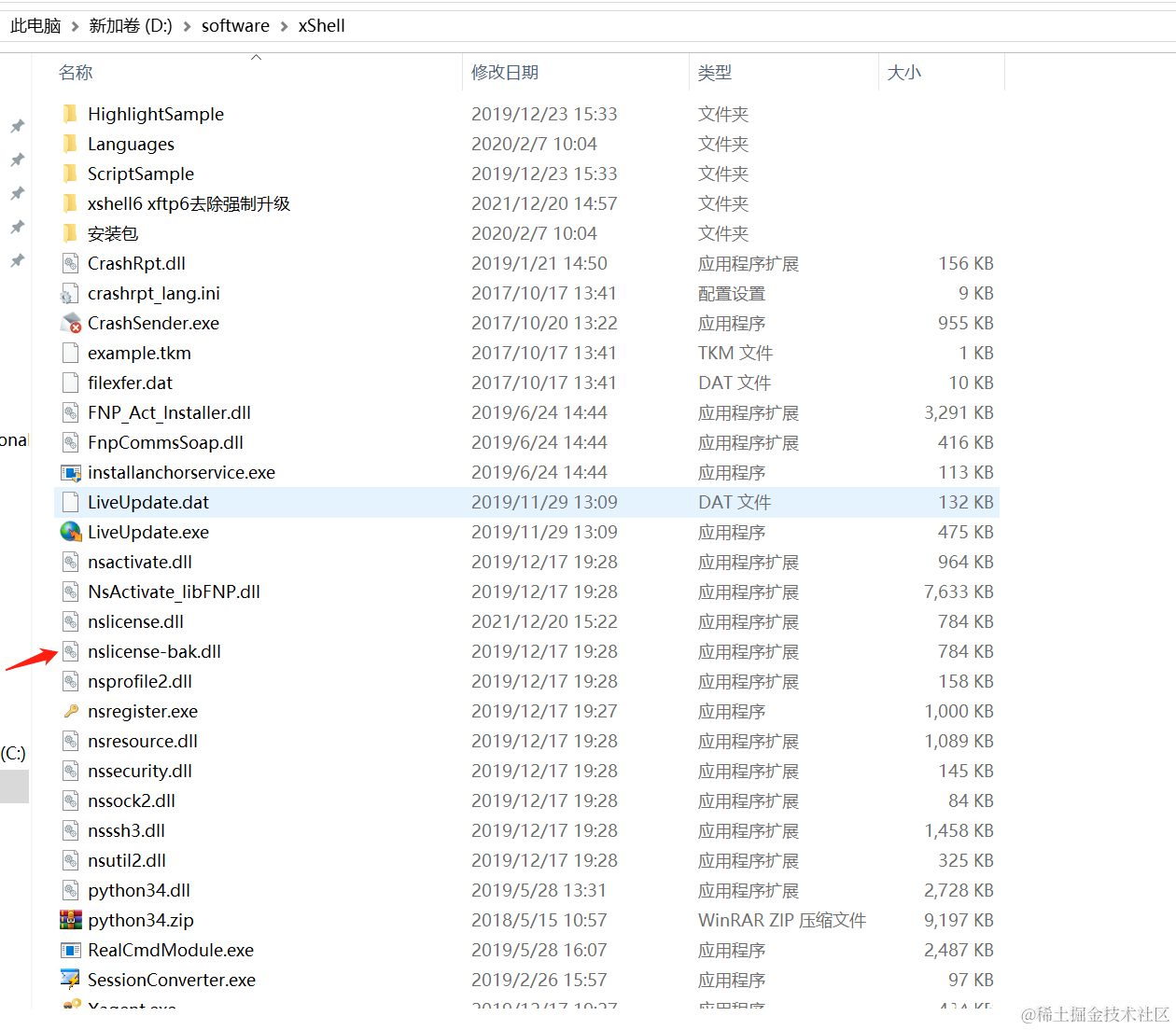Screen dimensions: 1176x1030
Task: Select the nsactivate.dll file name
Action: 140,562
